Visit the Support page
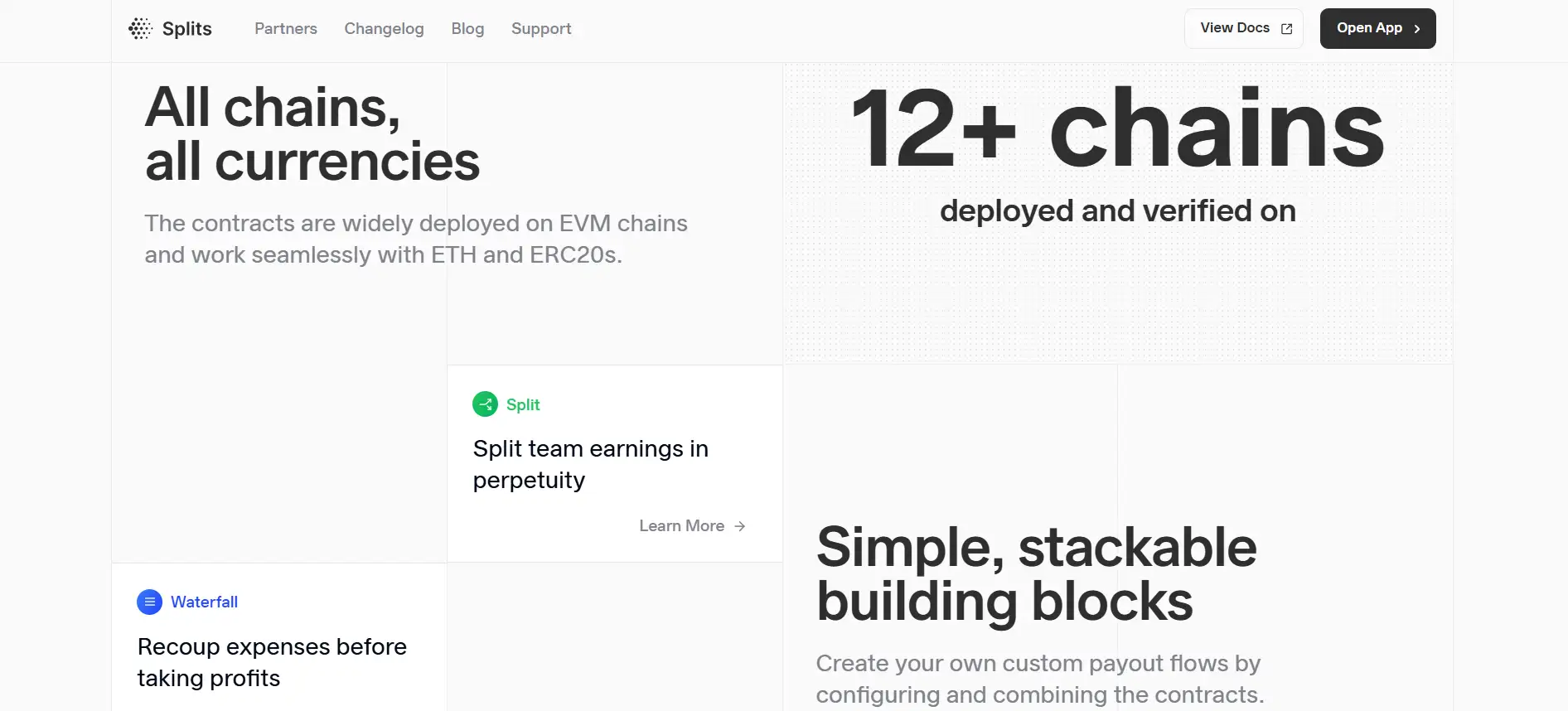1568x711 pixels. tap(541, 29)
